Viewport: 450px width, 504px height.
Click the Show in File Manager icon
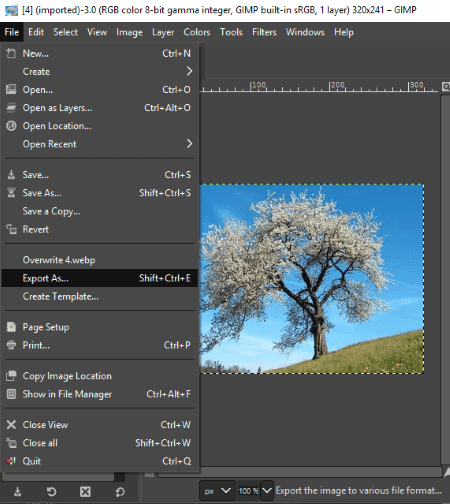[x=11, y=394]
